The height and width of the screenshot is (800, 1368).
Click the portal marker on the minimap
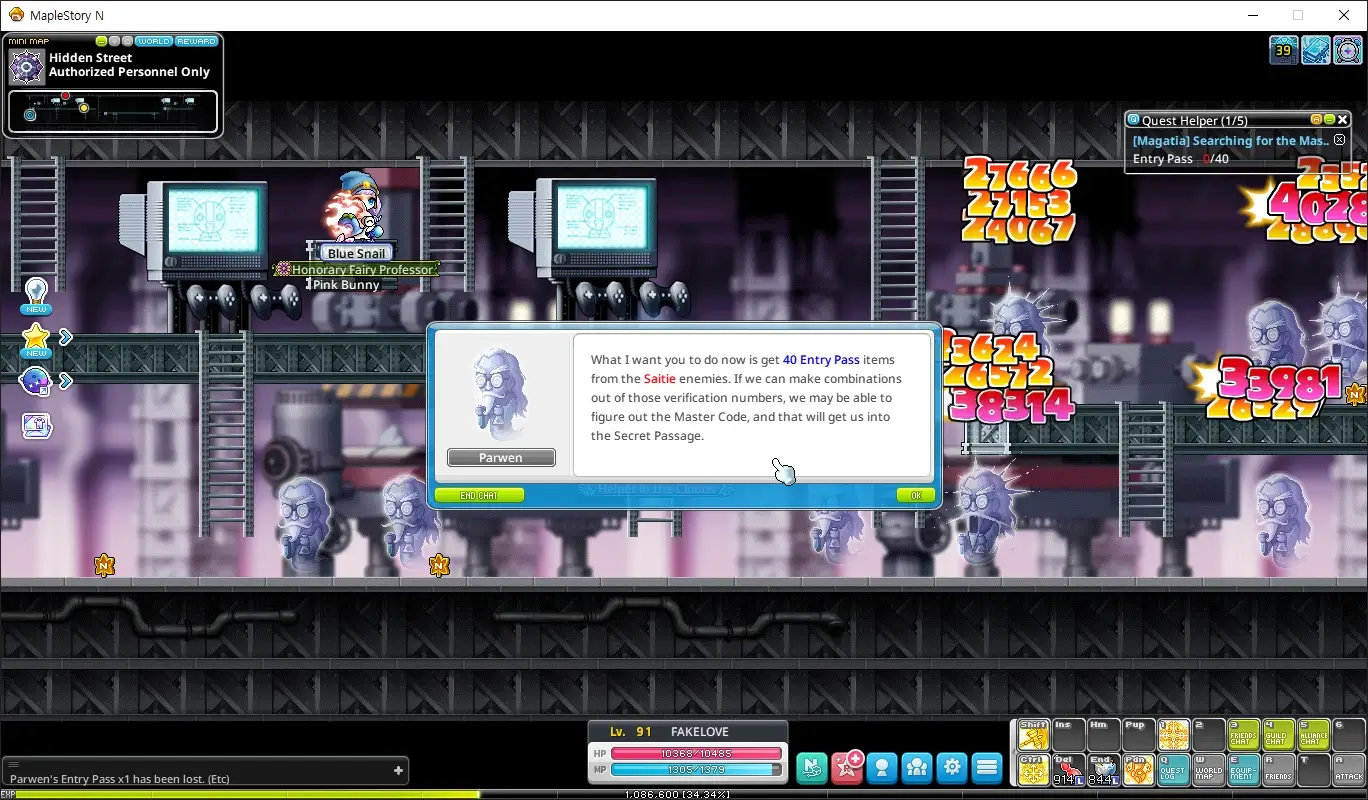click(30, 115)
